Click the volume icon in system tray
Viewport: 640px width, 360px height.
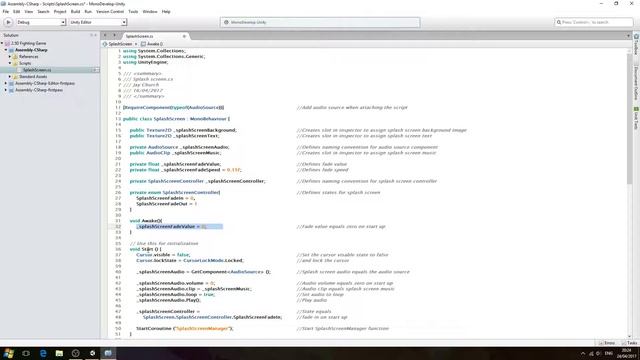point(598,353)
